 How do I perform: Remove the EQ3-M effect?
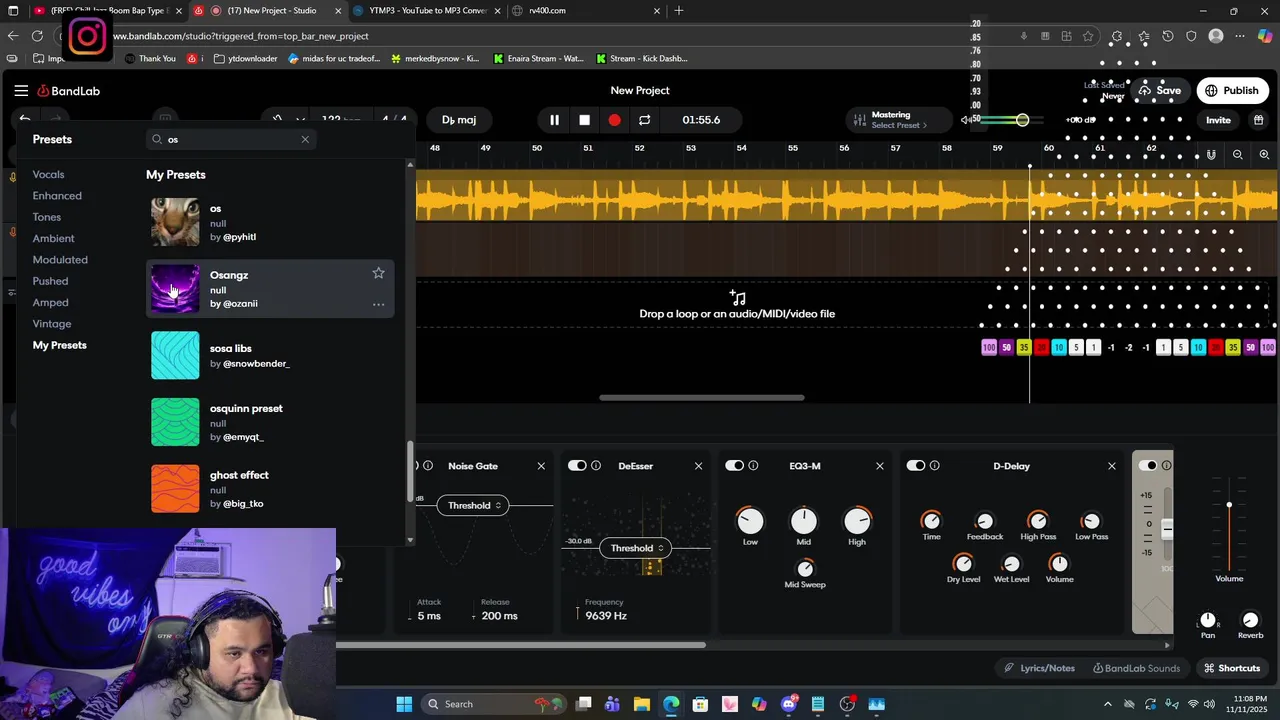(880, 466)
